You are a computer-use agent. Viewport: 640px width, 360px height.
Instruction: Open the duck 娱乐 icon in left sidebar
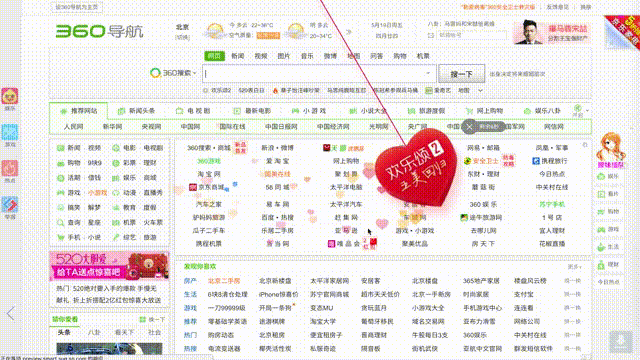pos(10,96)
